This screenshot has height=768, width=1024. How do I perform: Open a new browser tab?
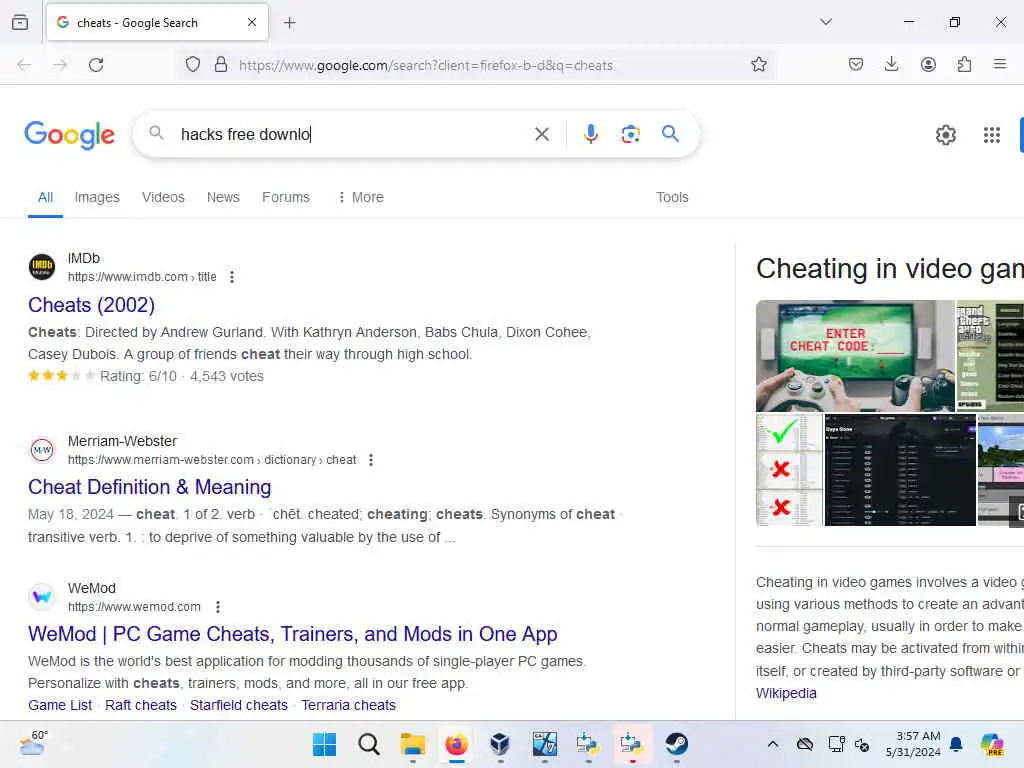[289, 23]
